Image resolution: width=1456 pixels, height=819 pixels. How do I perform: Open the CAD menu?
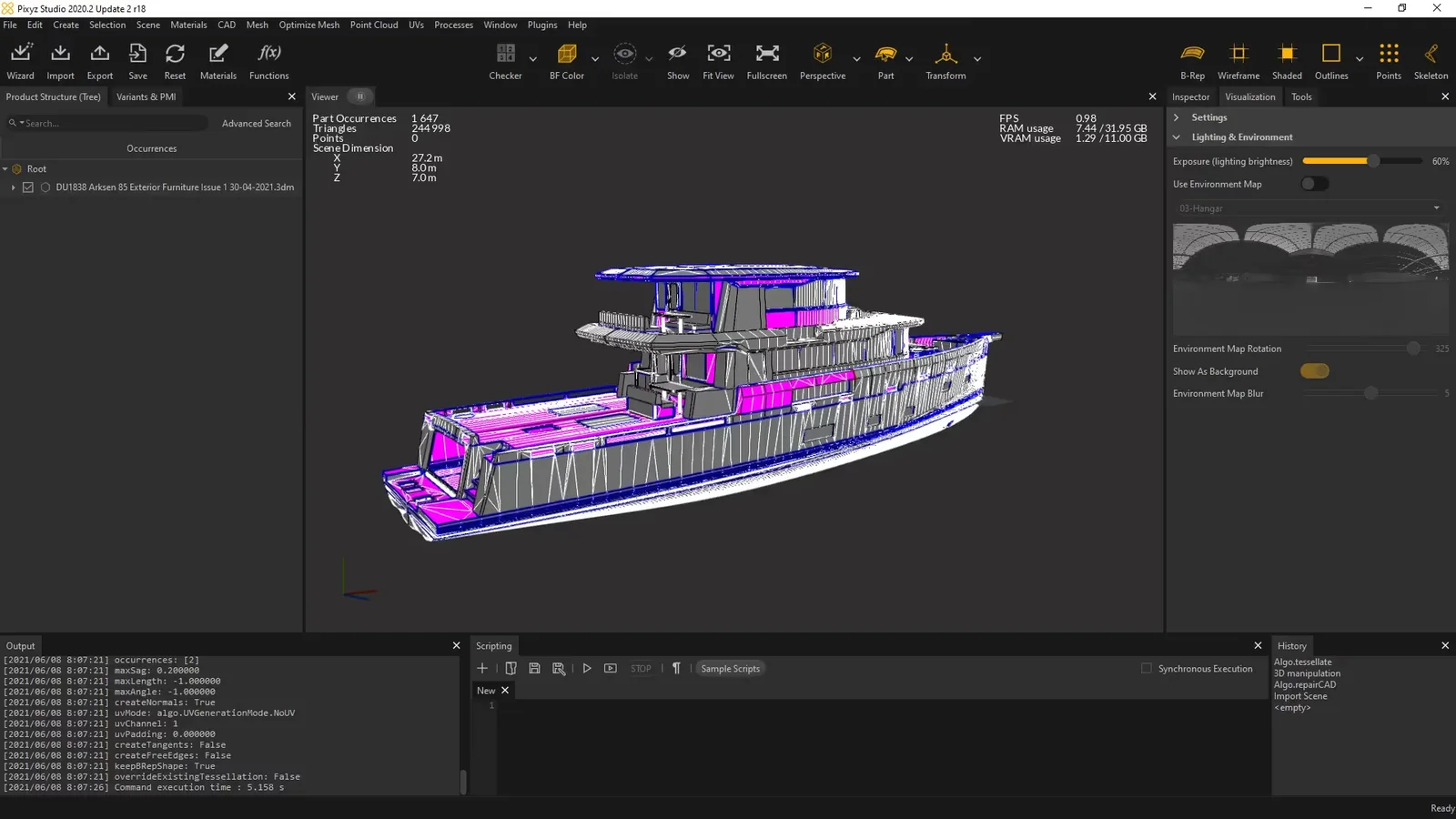pos(227,25)
